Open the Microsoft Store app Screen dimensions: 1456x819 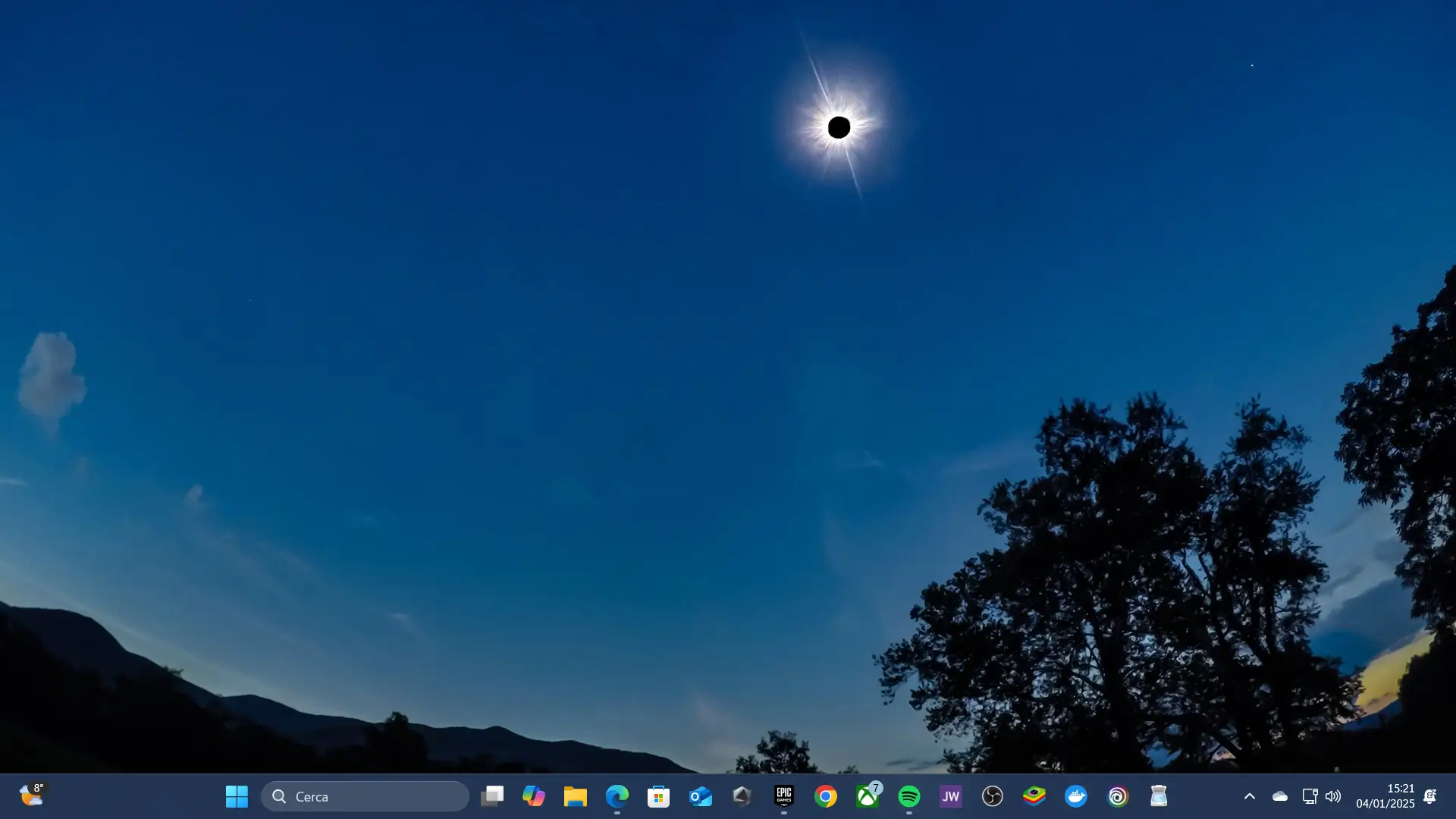(x=659, y=796)
